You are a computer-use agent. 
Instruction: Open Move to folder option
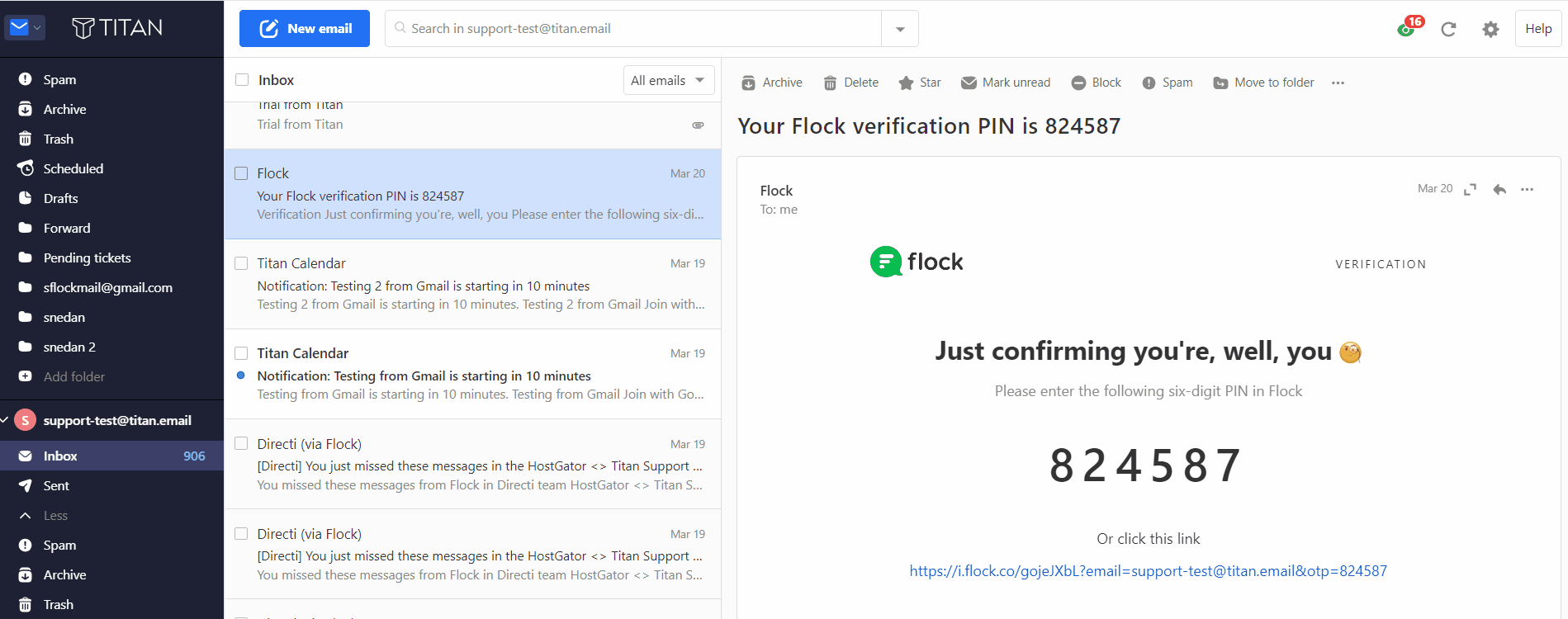click(x=1263, y=83)
